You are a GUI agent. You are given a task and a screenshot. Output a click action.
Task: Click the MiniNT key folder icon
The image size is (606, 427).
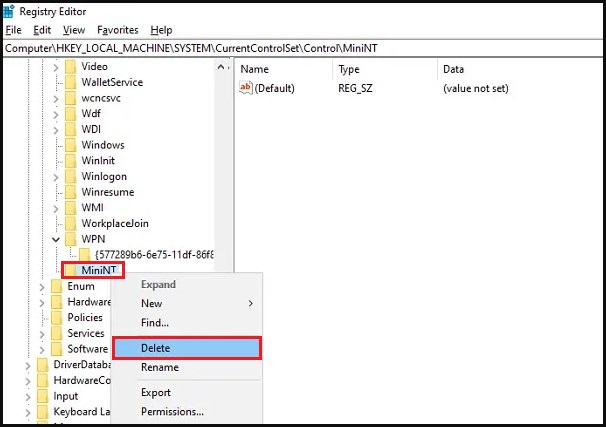pyautogui.click(x=70, y=270)
